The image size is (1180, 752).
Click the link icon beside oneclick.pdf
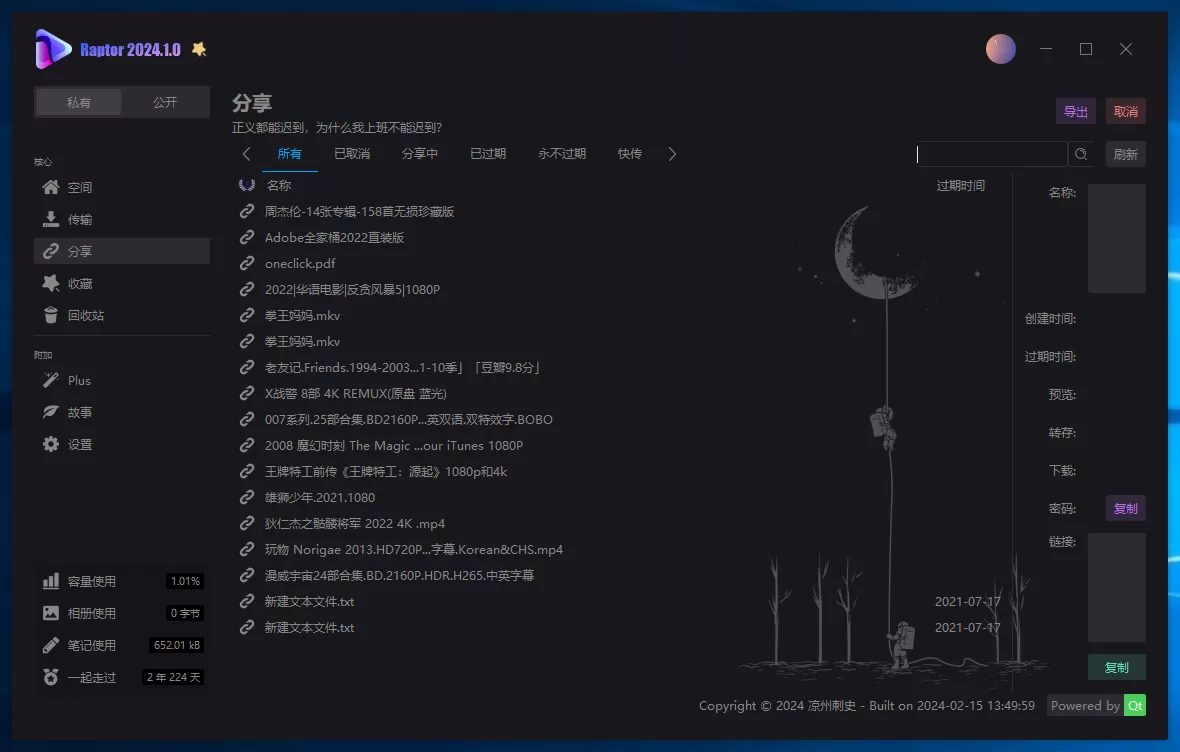point(247,263)
